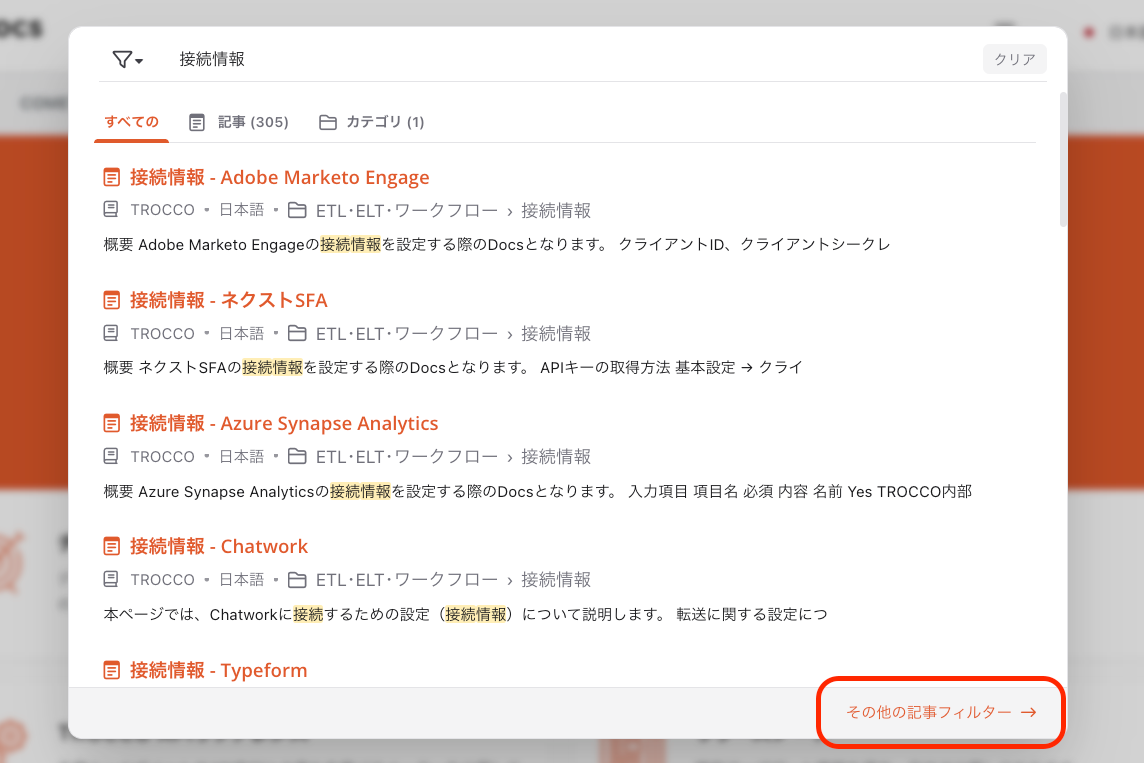
Task: Switch to the 記事 (305) tab
Action: 239,122
